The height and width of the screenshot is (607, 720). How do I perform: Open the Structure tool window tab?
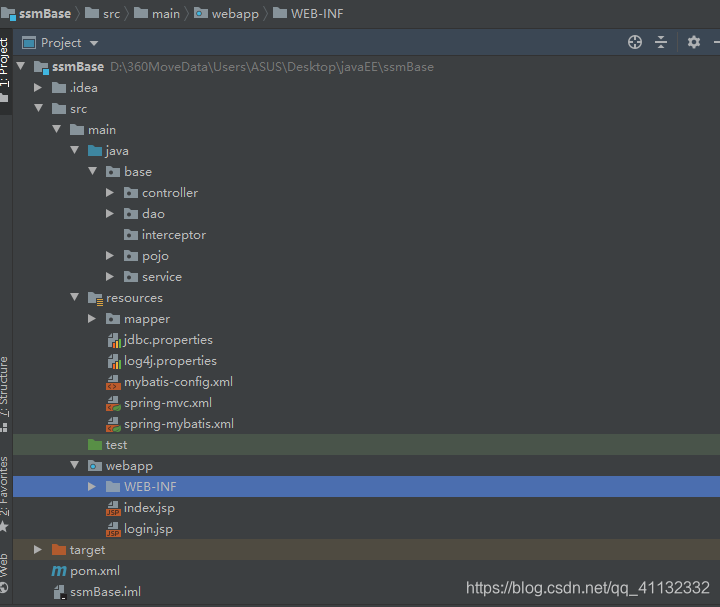pyautogui.click(x=4, y=394)
